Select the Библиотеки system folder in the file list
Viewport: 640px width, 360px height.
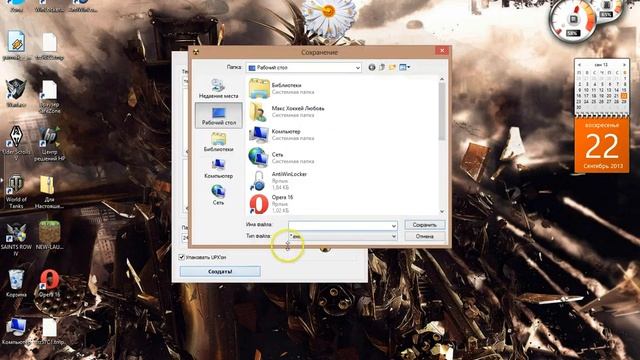[282, 89]
